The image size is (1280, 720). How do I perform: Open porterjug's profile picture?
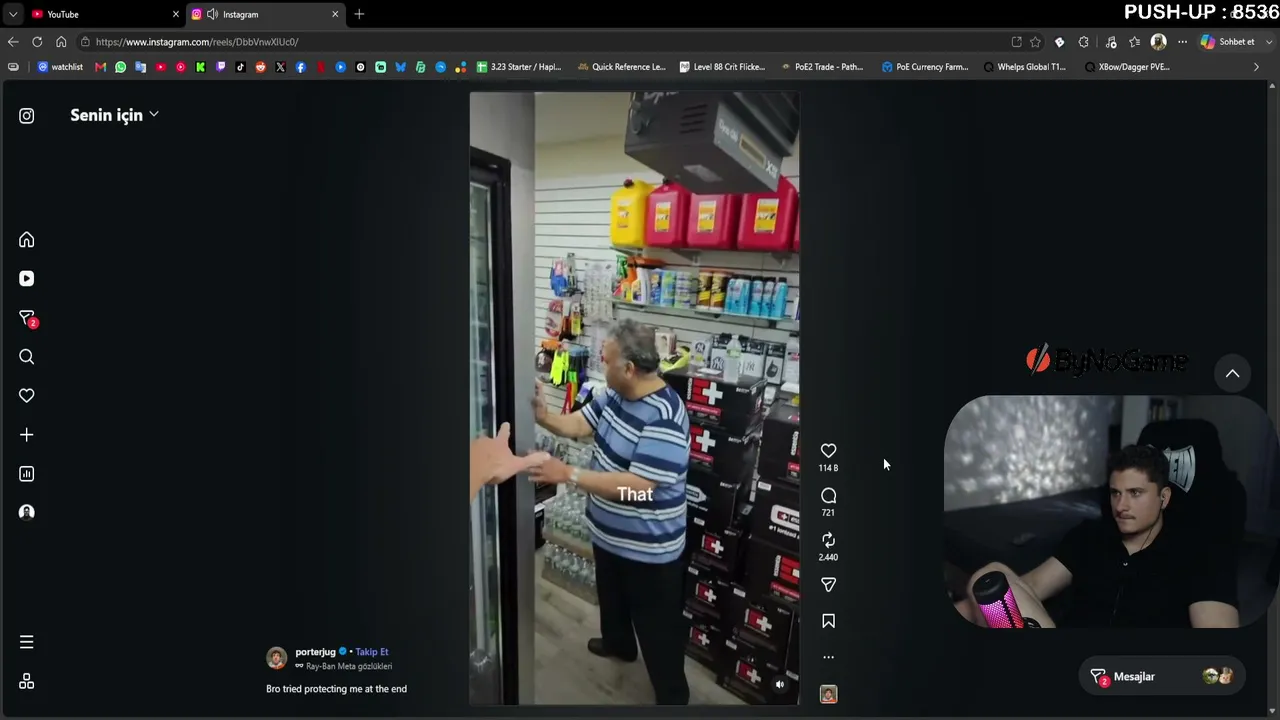tap(277, 658)
